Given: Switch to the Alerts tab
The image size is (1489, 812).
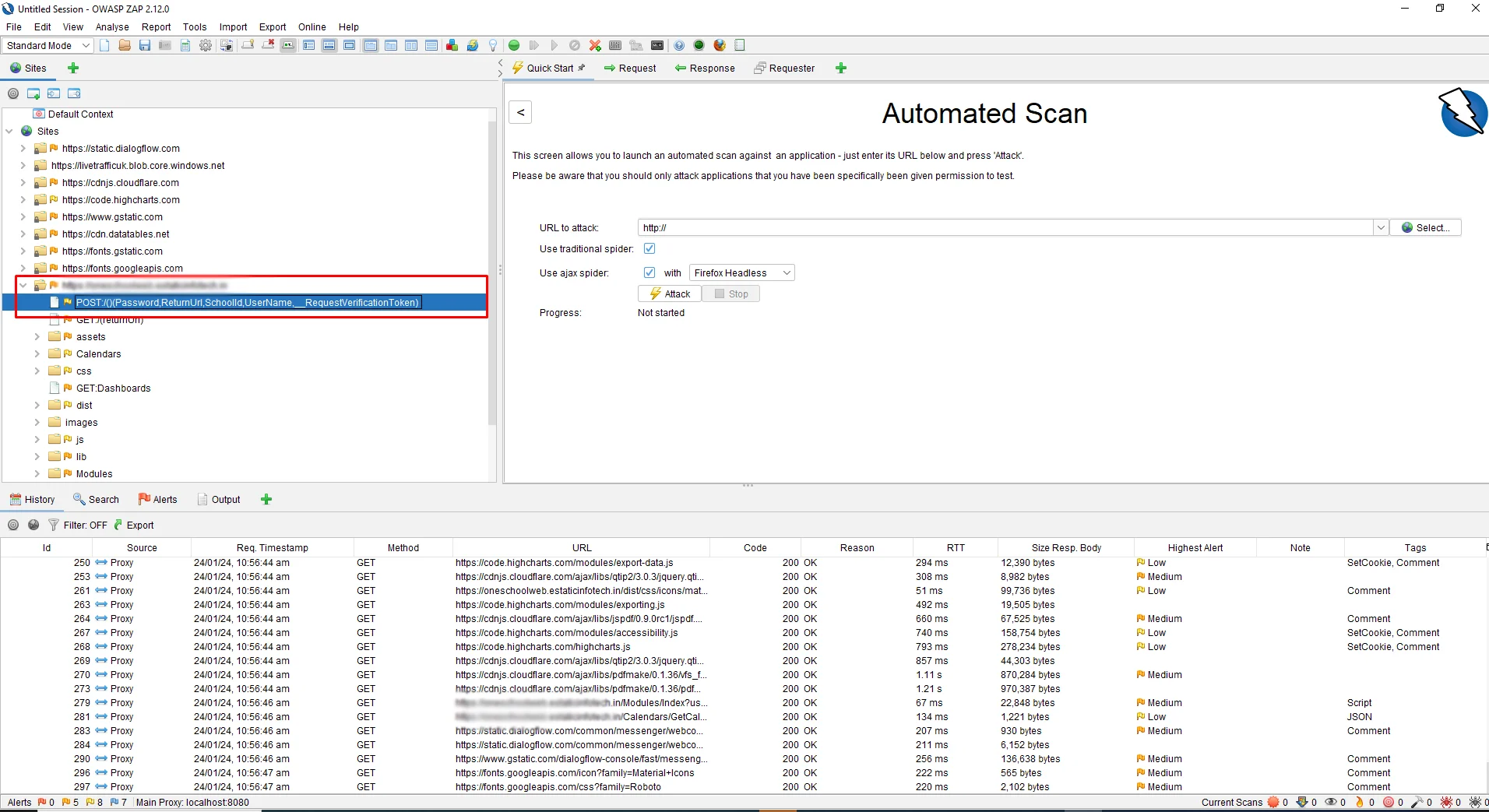Looking at the screenshot, I should pyautogui.click(x=158, y=499).
